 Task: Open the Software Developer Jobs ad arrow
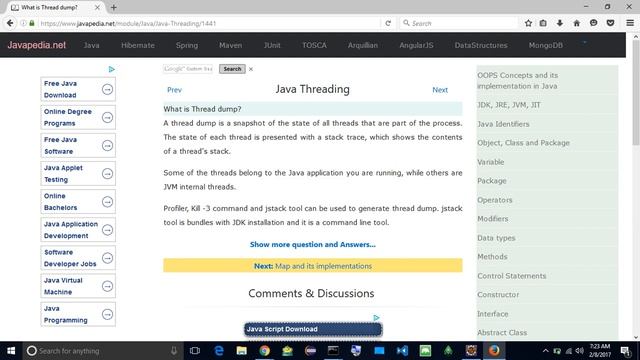pos(107,258)
